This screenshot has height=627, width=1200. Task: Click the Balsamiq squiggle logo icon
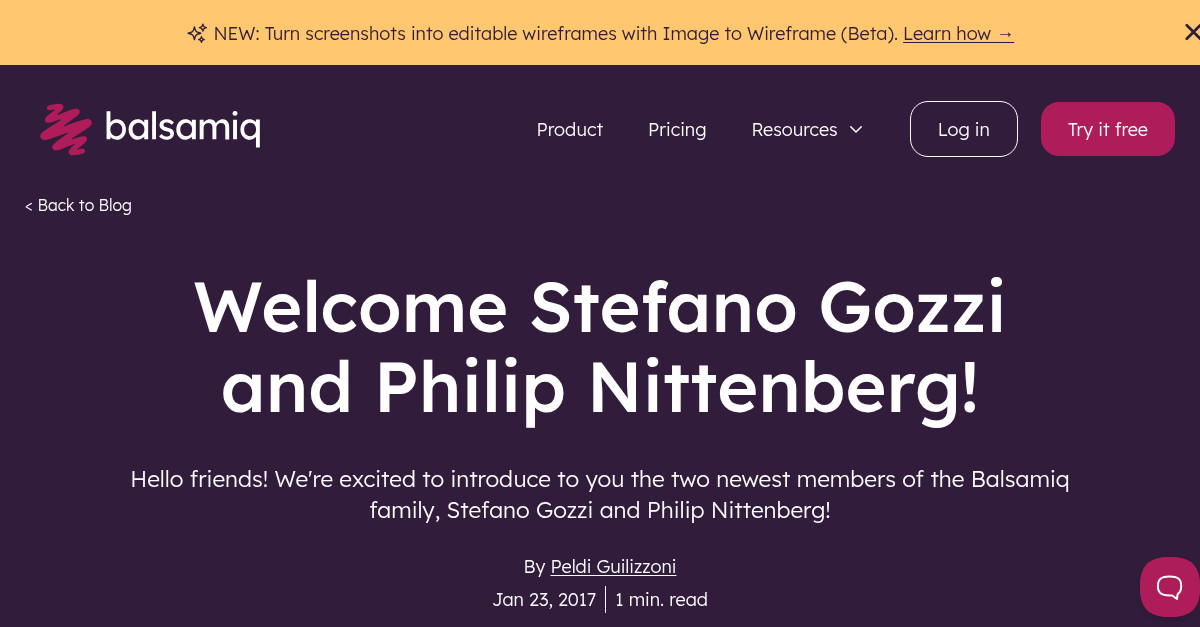click(64, 128)
